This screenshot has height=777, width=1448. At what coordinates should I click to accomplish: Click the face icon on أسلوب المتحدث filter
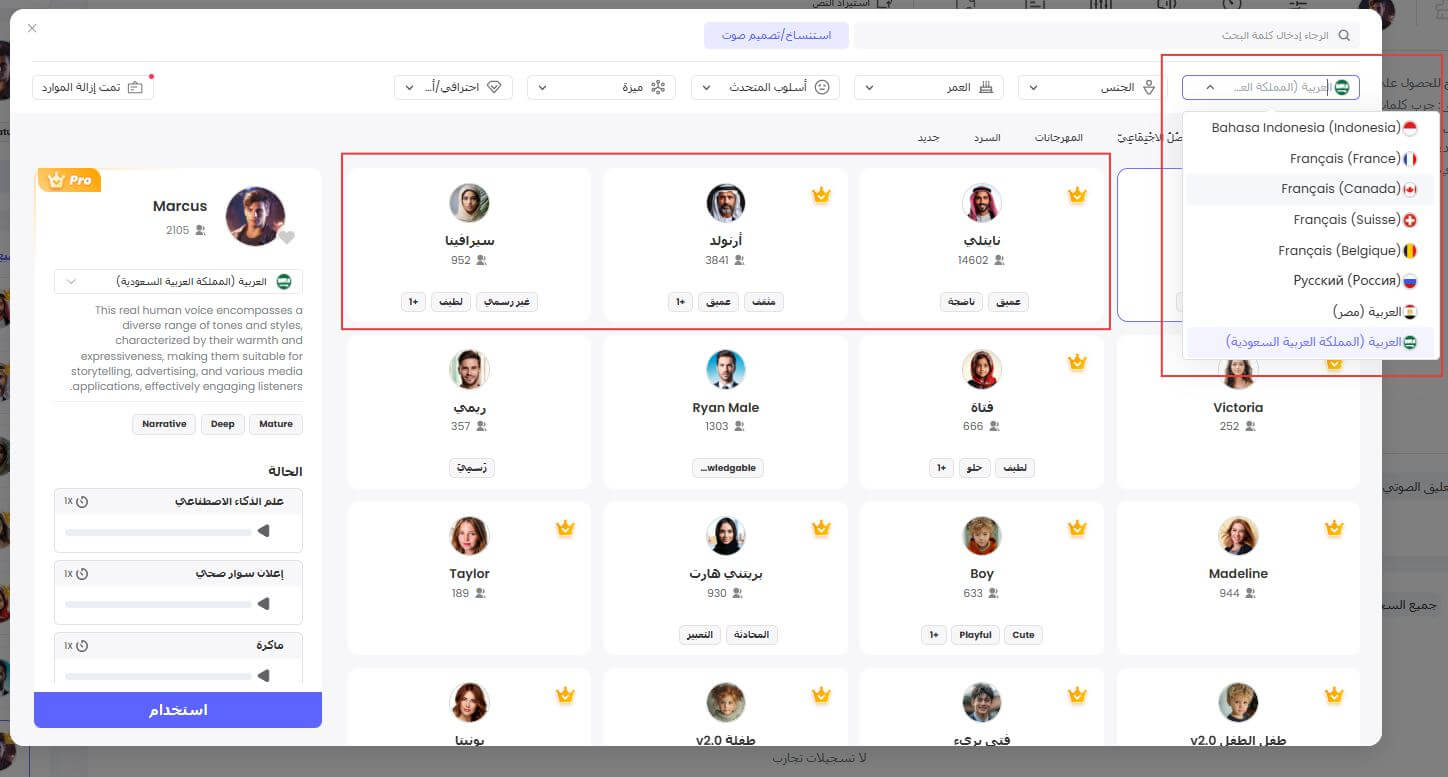click(822, 87)
